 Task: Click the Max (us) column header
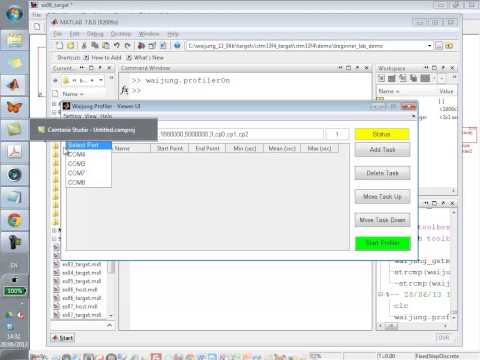pos(319,148)
